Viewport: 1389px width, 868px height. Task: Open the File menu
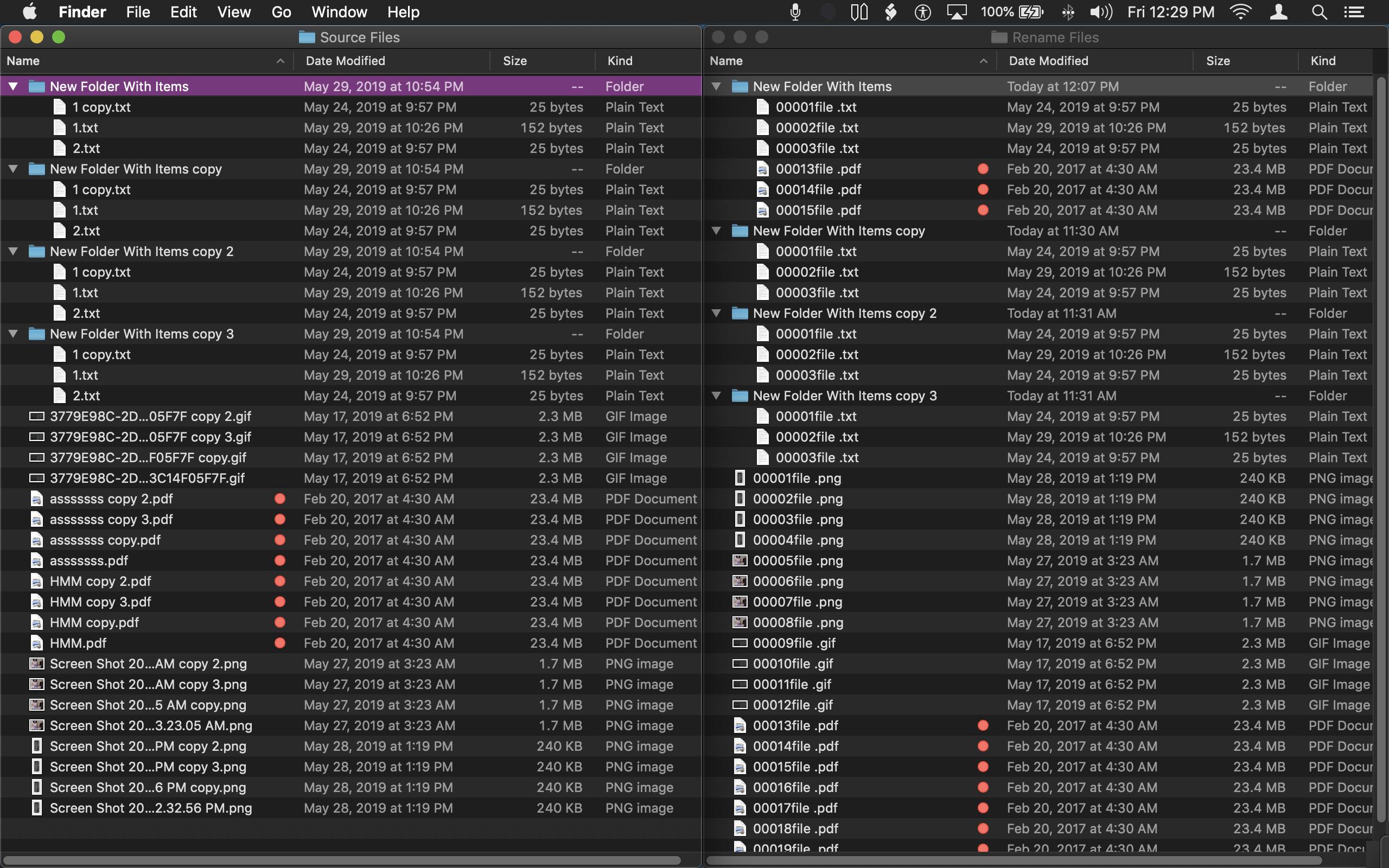(x=138, y=12)
